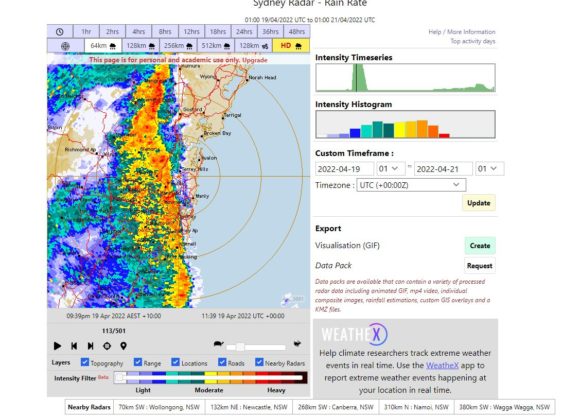
Task: Select the 18hrs timeframe tab
Action: (218, 32)
